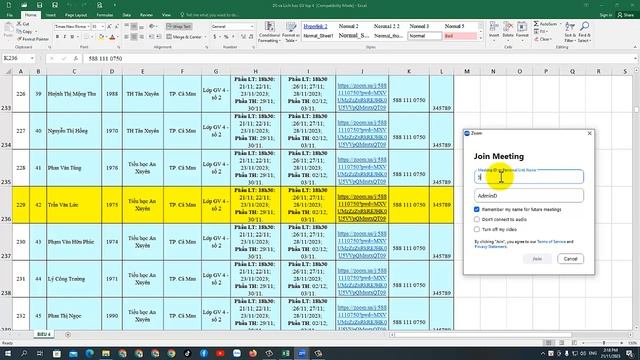Enable Don't connect to audio checkbox
The height and width of the screenshot is (360, 640).
476,219
